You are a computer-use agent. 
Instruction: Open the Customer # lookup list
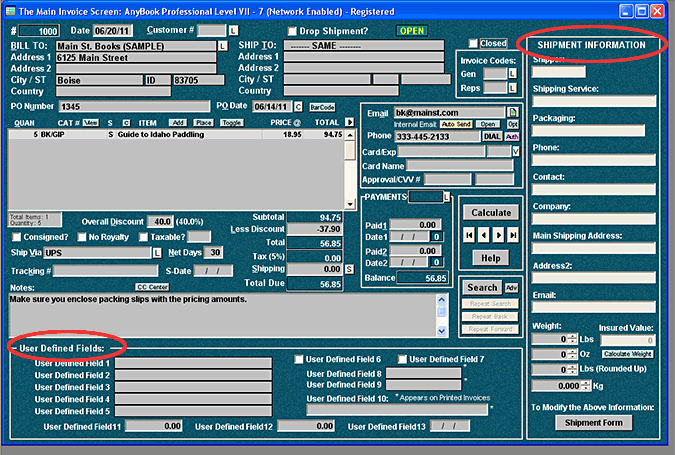tap(233, 31)
